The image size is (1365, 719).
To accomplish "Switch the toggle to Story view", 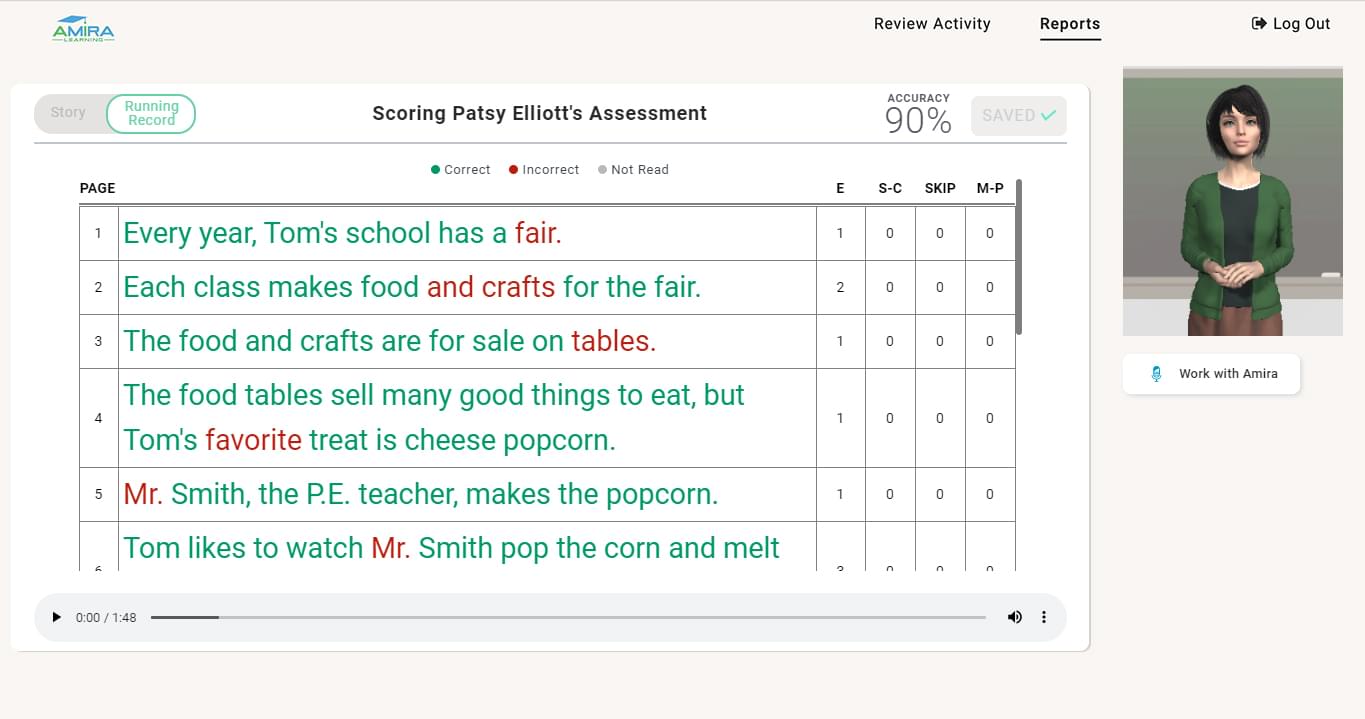I will point(68,113).
